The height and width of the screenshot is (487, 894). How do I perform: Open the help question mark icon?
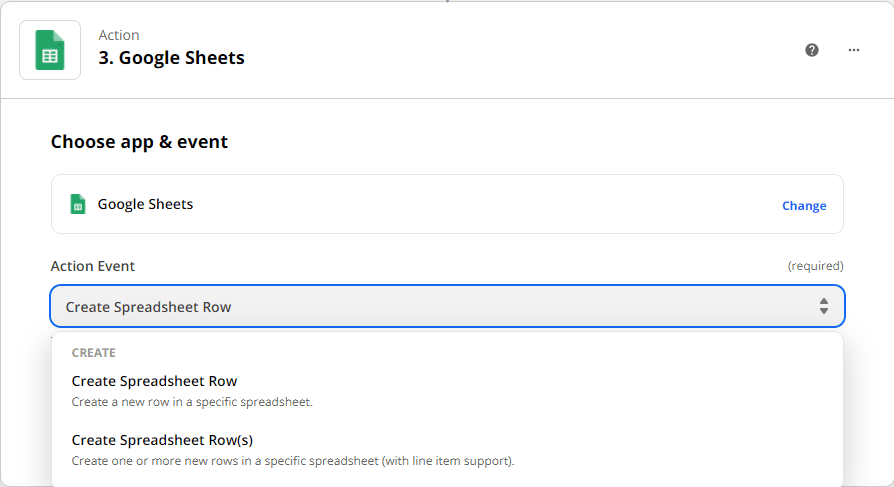812,50
